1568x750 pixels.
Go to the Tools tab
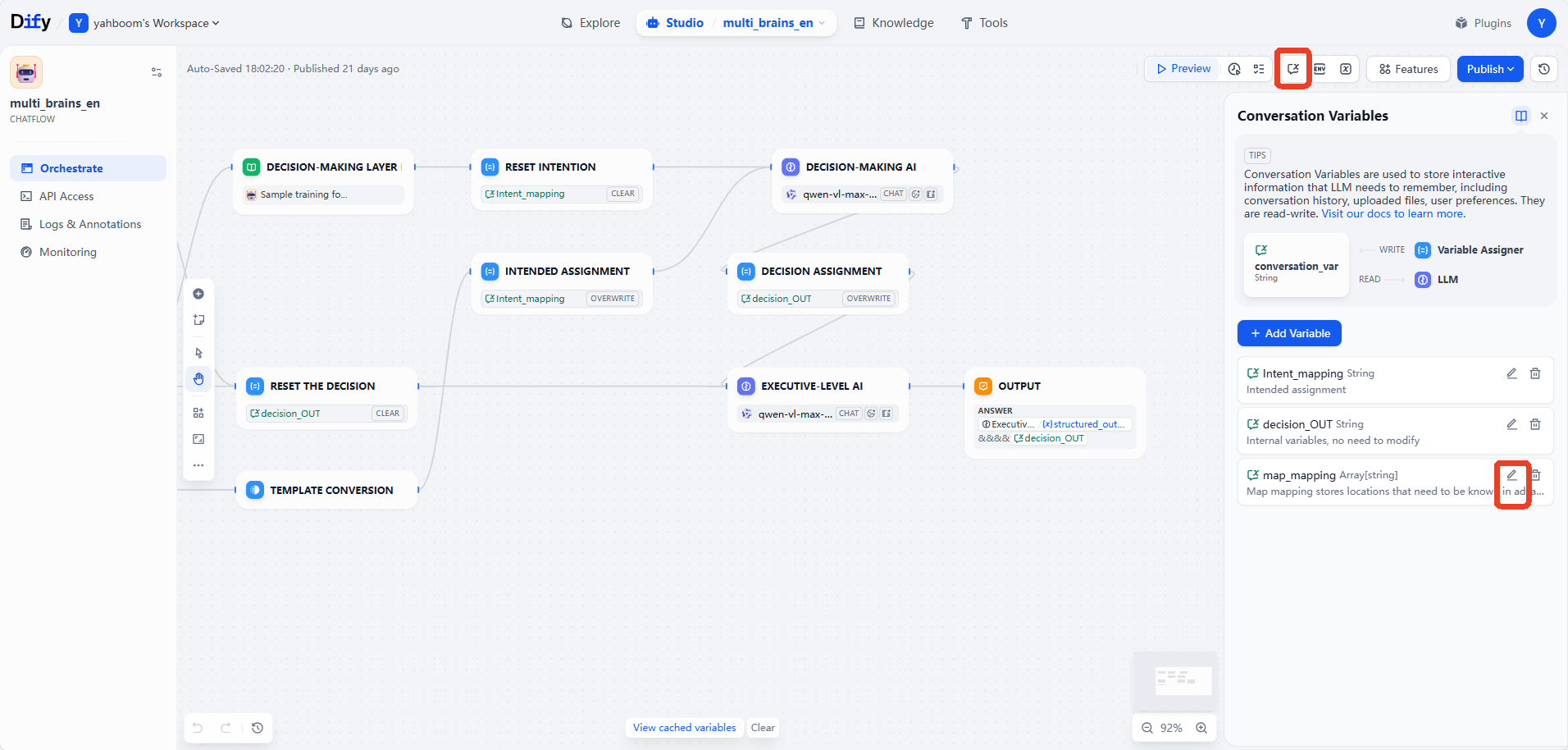pyautogui.click(x=984, y=23)
